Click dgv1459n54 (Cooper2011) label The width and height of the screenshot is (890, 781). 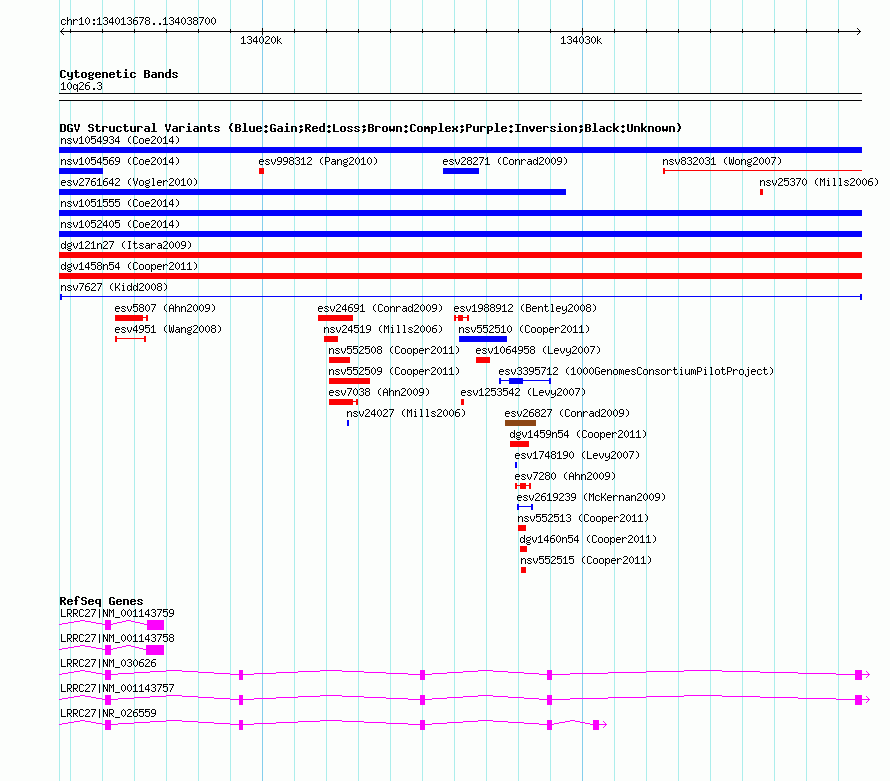tap(578, 434)
